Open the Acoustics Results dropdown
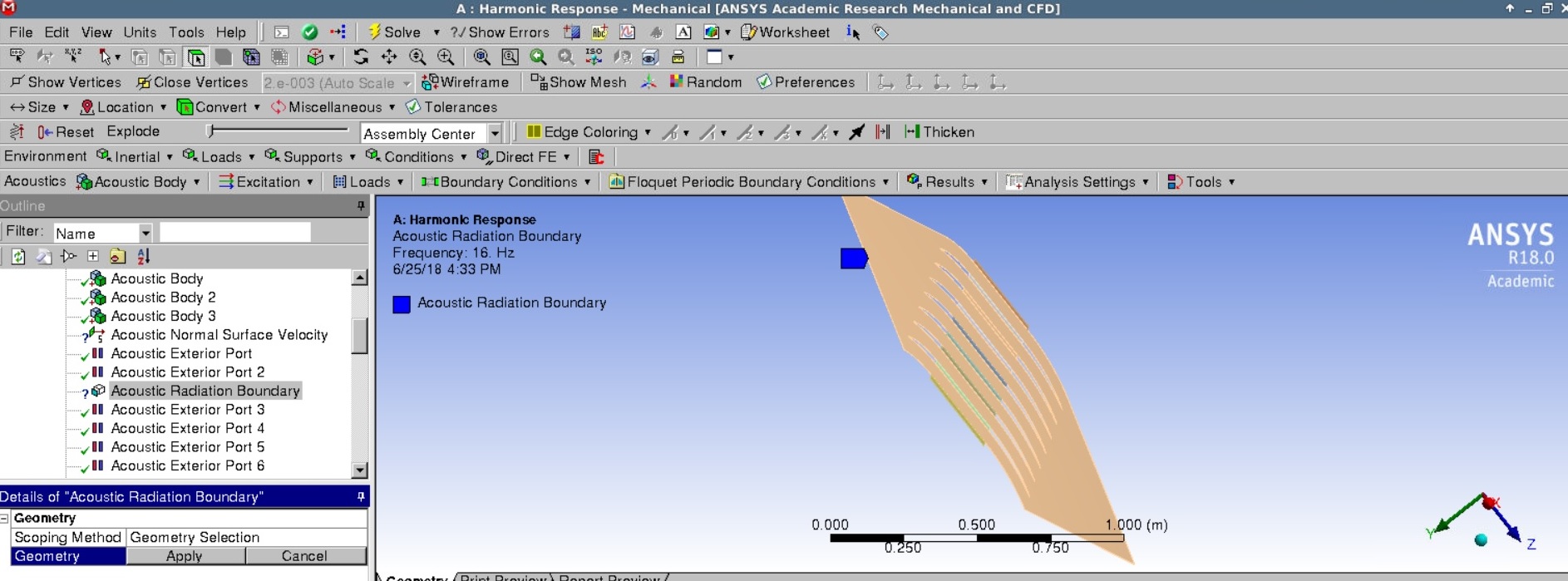The width and height of the screenshot is (1568, 581). click(947, 182)
